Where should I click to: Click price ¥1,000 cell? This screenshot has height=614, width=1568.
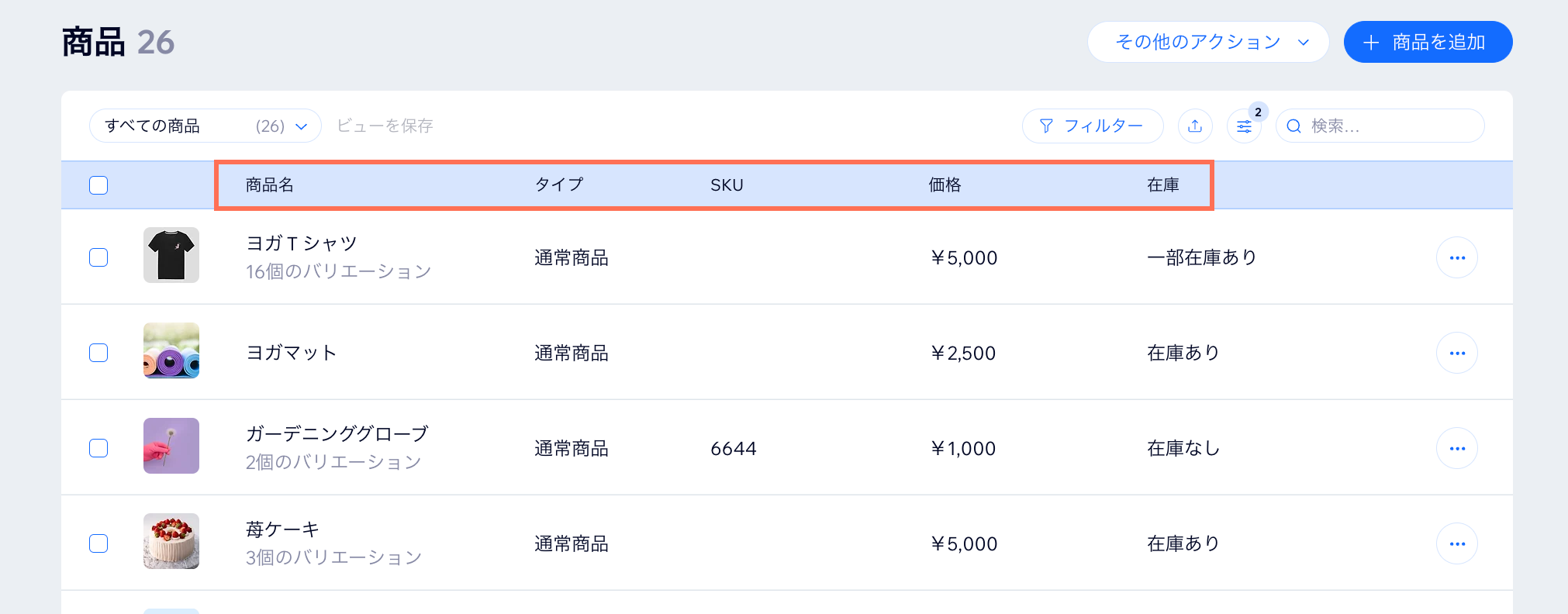click(x=963, y=449)
